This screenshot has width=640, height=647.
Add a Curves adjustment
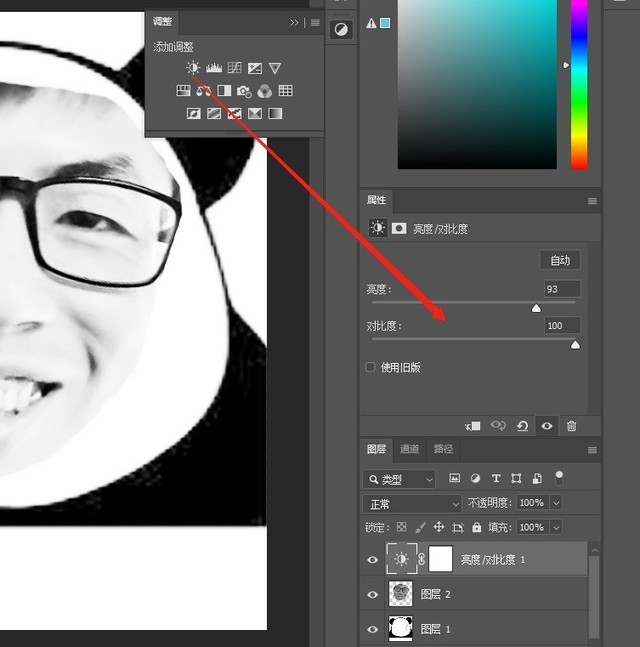click(x=234, y=68)
